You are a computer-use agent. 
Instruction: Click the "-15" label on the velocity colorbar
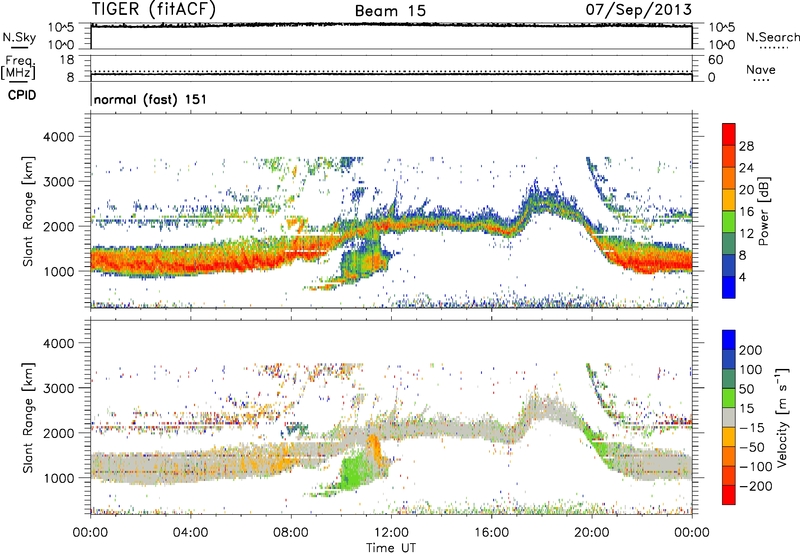coord(752,429)
